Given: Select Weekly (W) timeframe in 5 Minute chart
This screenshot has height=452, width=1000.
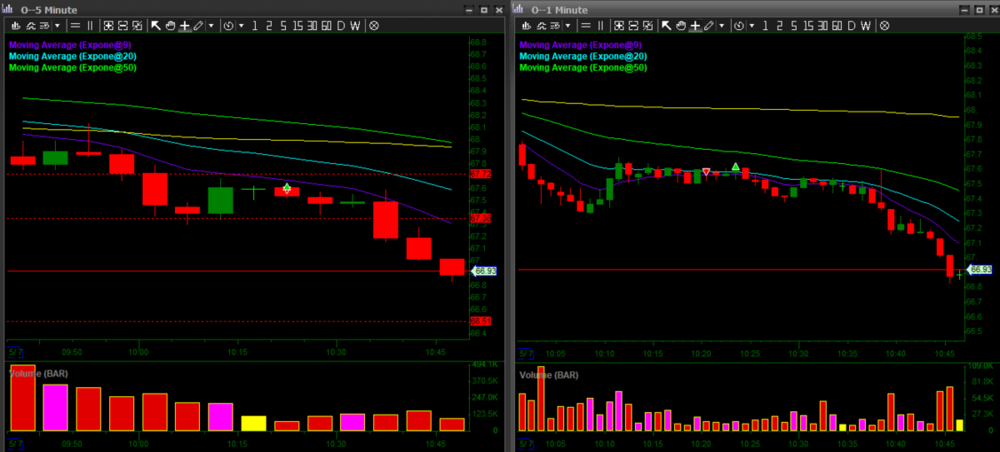Looking at the screenshot, I should click(355, 24).
